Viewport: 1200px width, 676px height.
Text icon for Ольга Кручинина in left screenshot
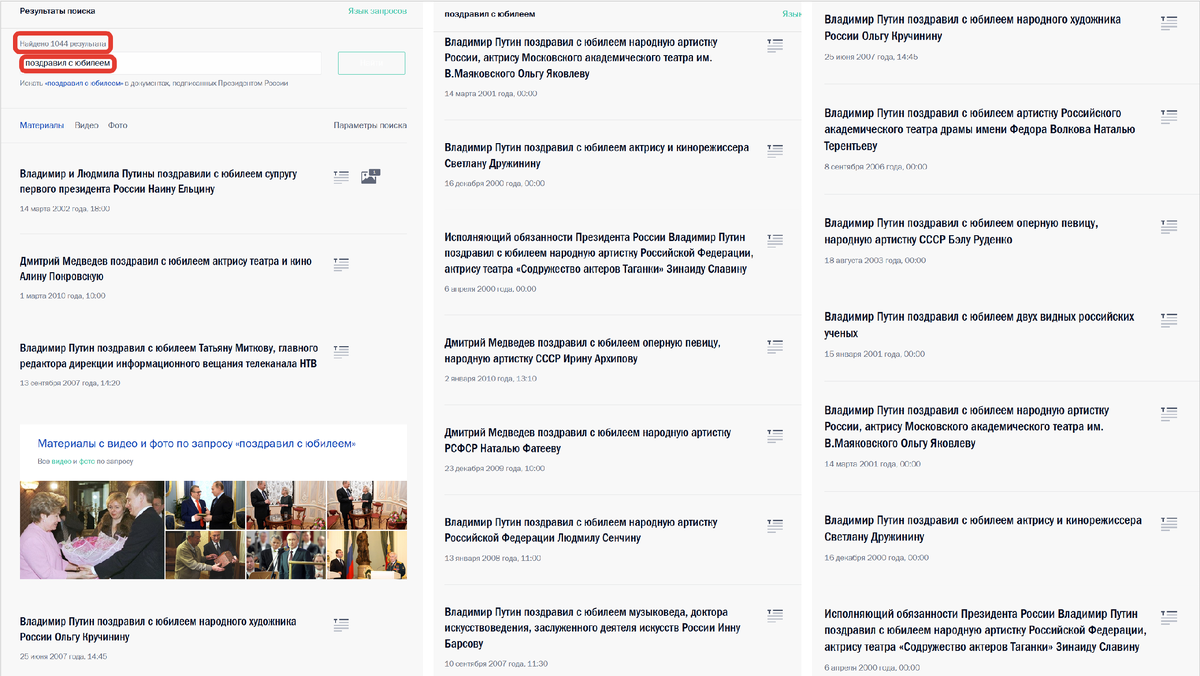(x=341, y=624)
